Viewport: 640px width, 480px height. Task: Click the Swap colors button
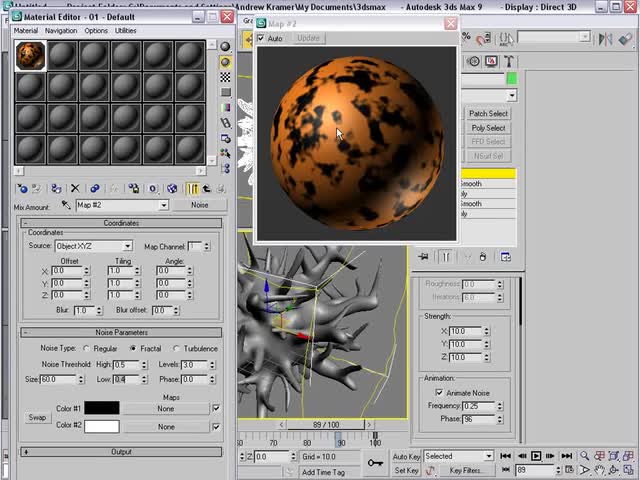click(37, 417)
